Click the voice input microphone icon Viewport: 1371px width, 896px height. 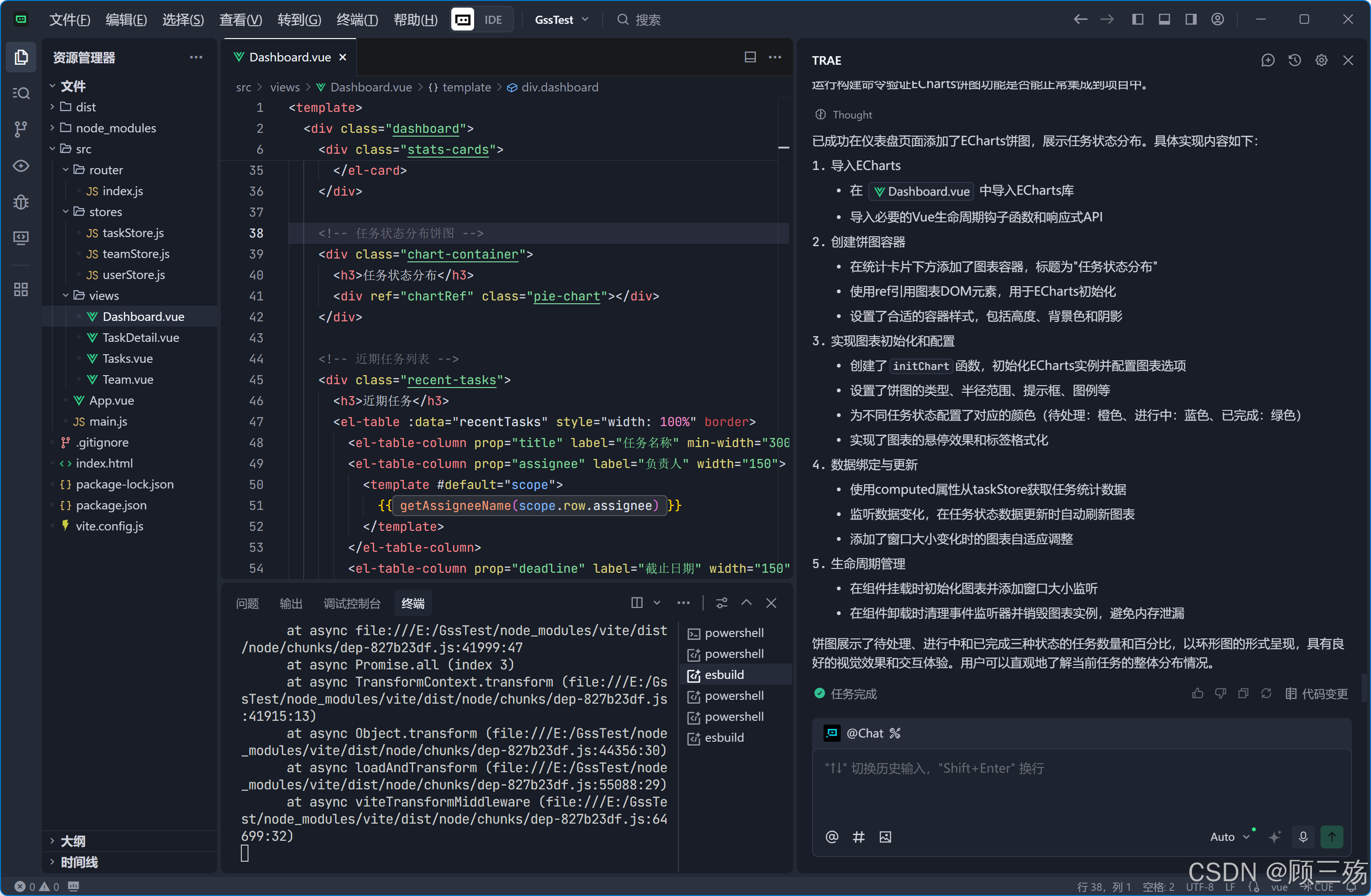[x=1303, y=836]
